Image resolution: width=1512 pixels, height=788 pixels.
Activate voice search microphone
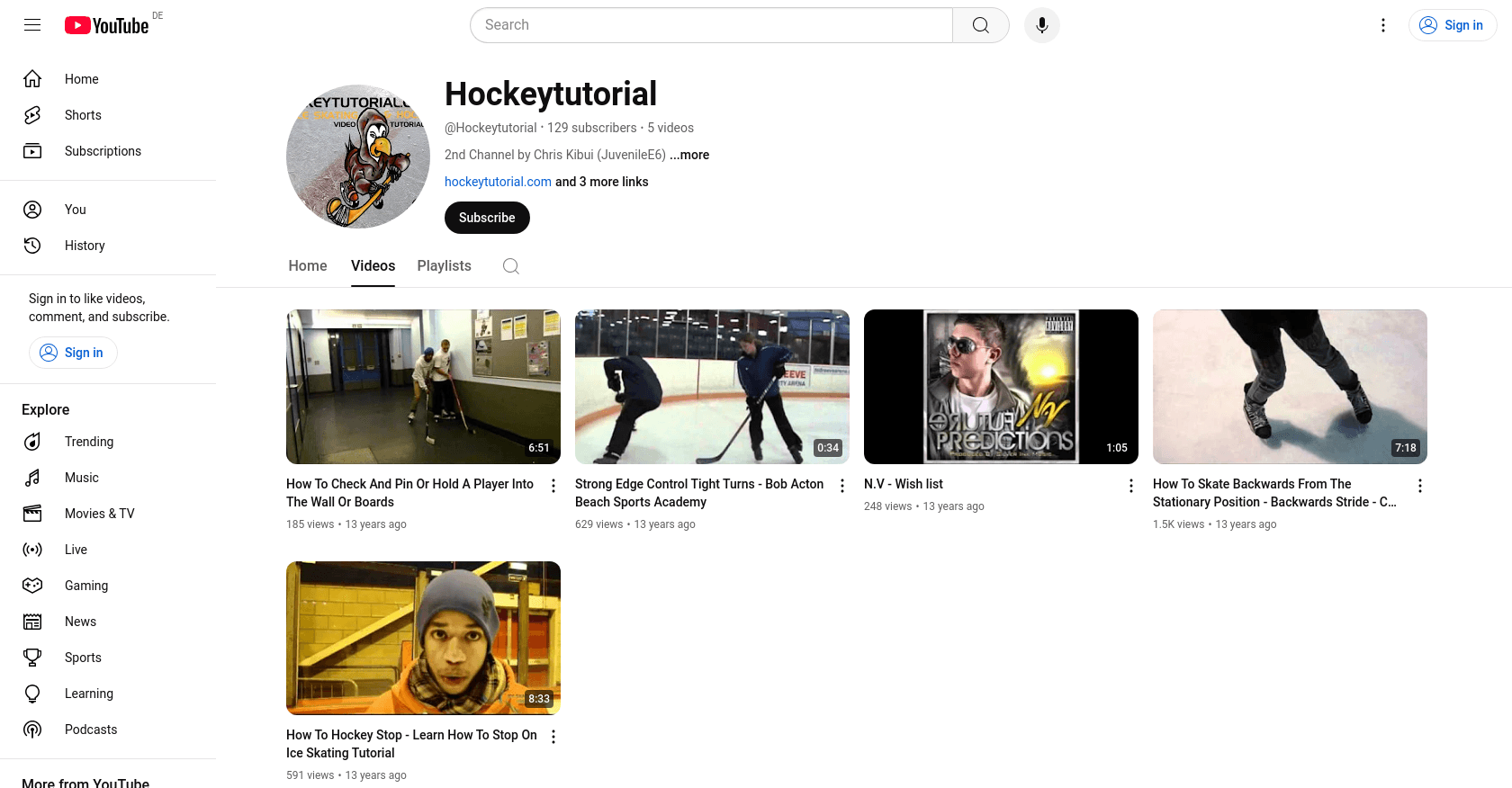click(x=1041, y=25)
